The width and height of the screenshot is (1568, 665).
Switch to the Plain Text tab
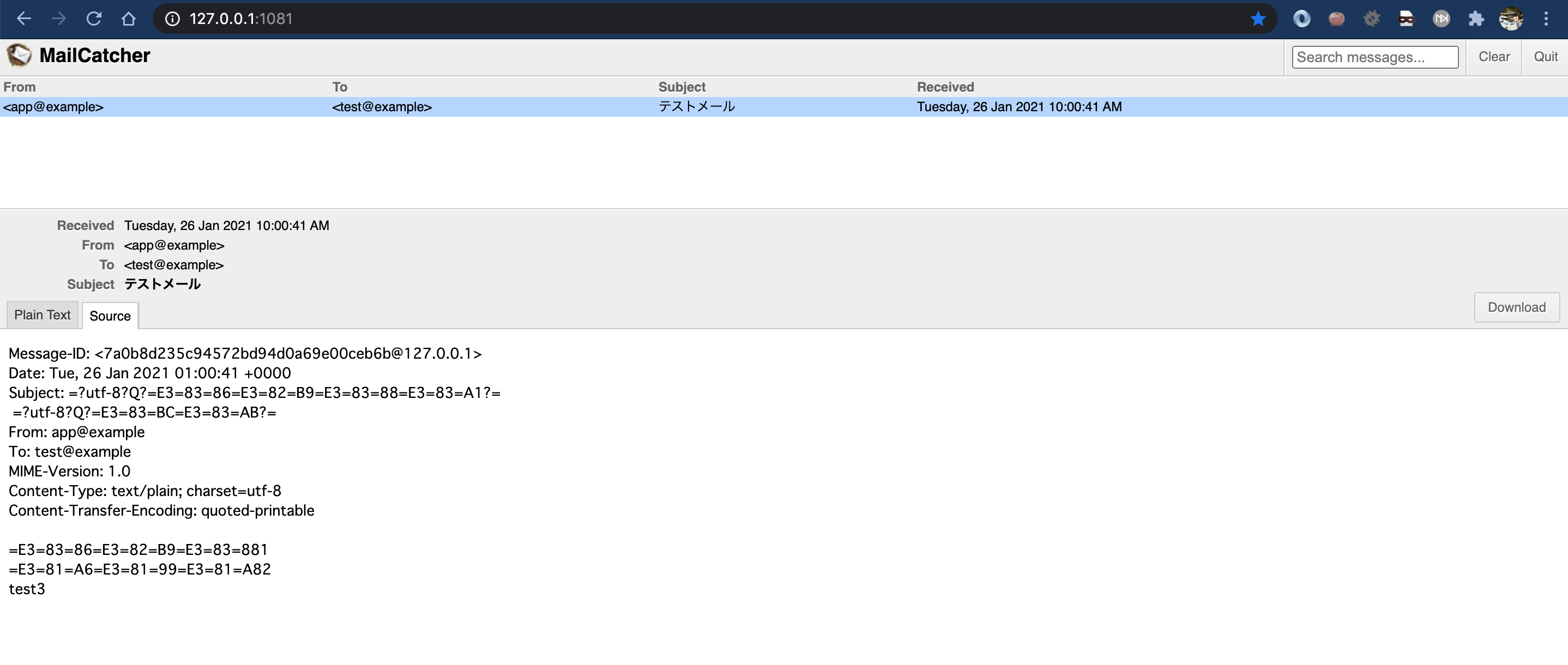[x=43, y=315]
